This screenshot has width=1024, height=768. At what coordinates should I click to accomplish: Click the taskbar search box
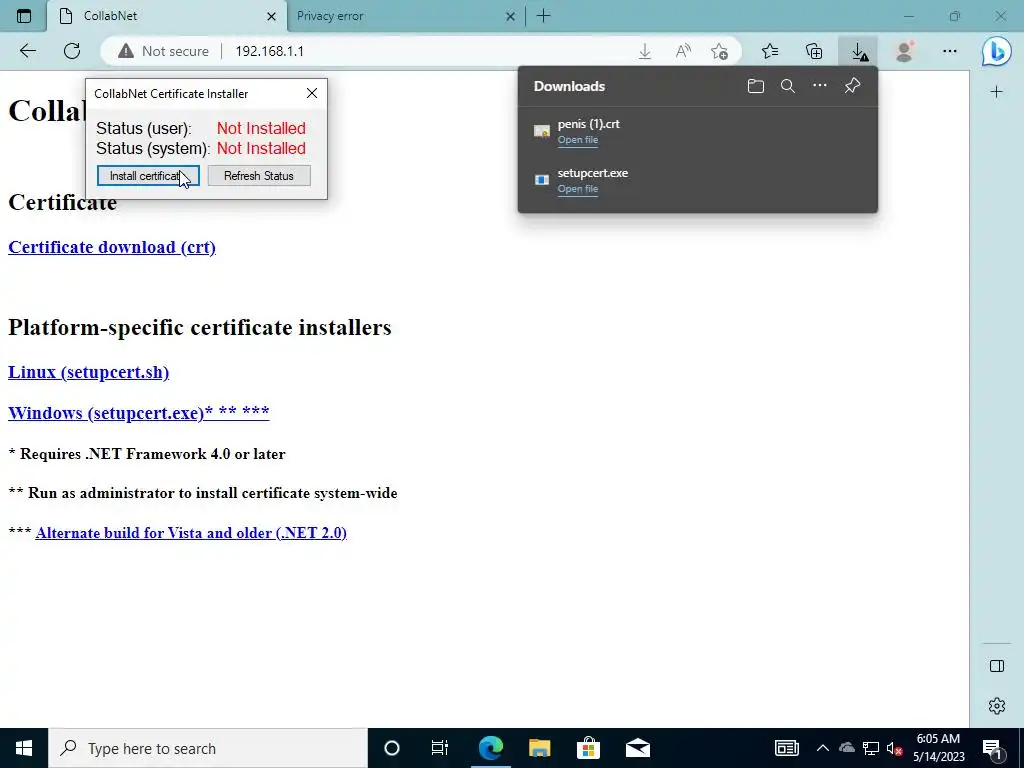208,748
